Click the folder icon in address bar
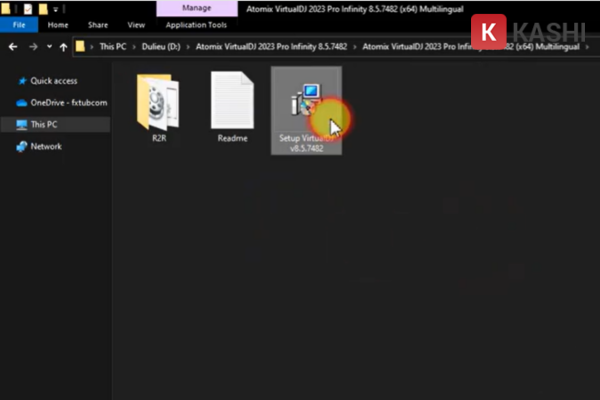The image size is (600, 400). (80, 47)
